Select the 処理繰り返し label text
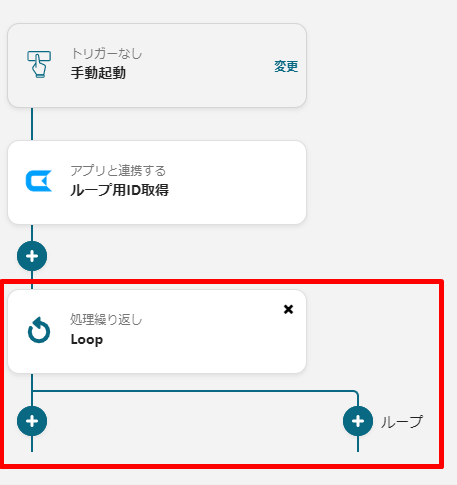Image resolution: width=457 pixels, height=485 pixels. tap(106, 319)
